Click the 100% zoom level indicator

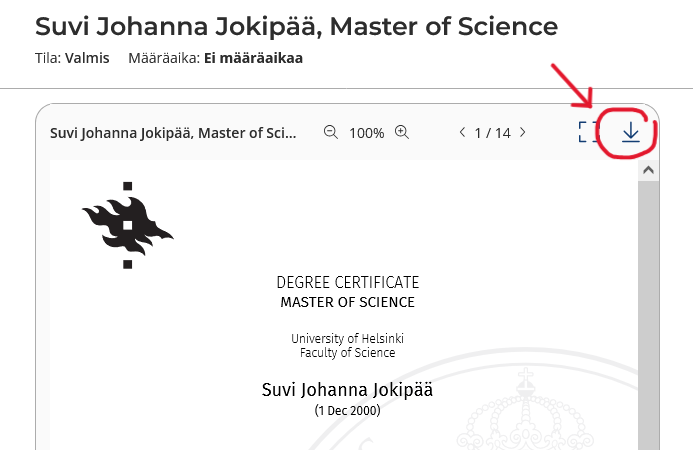pyautogui.click(x=366, y=133)
